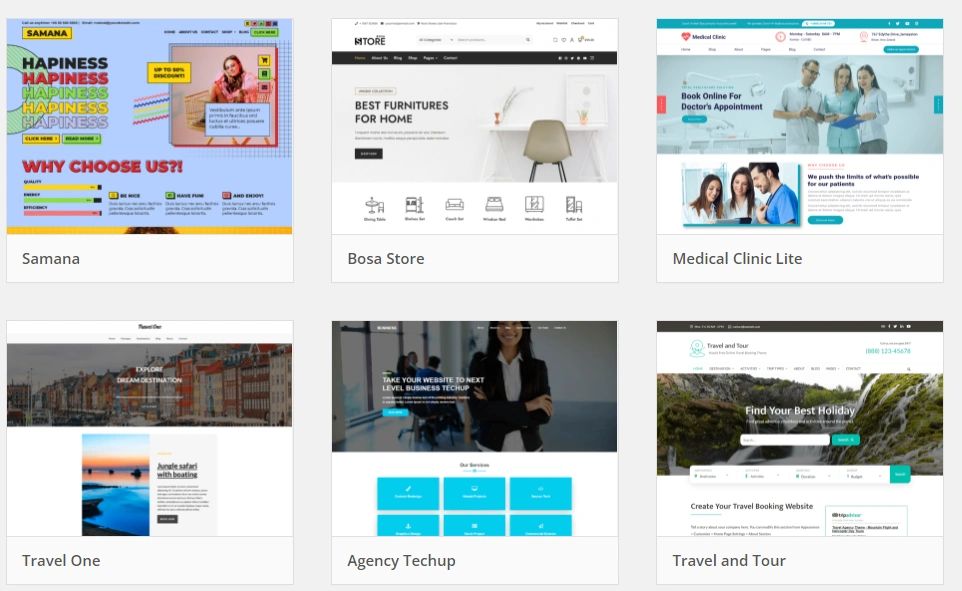Click the Quality rating bar in Samana
The height and width of the screenshot is (591, 962).
(x=60, y=186)
